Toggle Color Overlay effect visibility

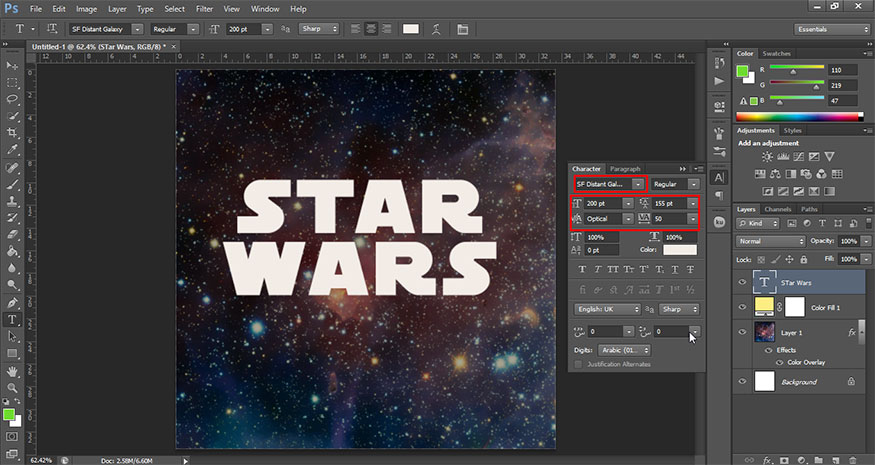pyautogui.click(x=779, y=362)
